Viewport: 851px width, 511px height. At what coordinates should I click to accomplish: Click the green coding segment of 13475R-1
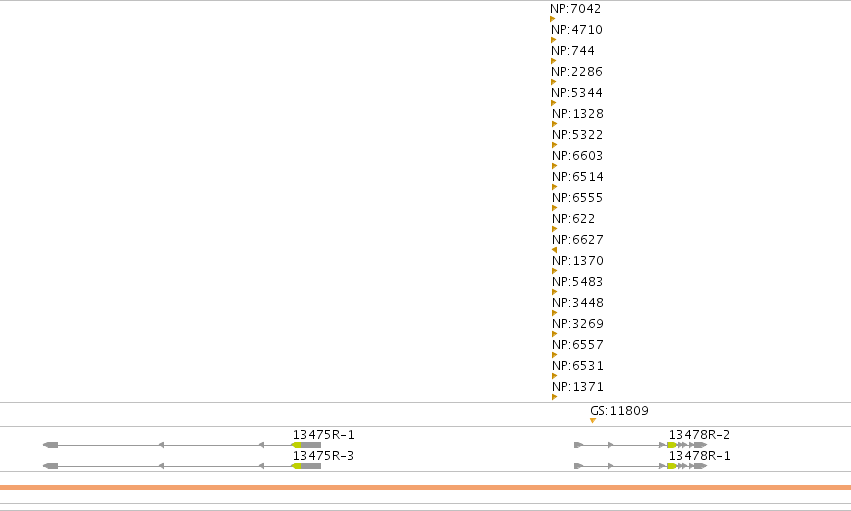(297, 445)
